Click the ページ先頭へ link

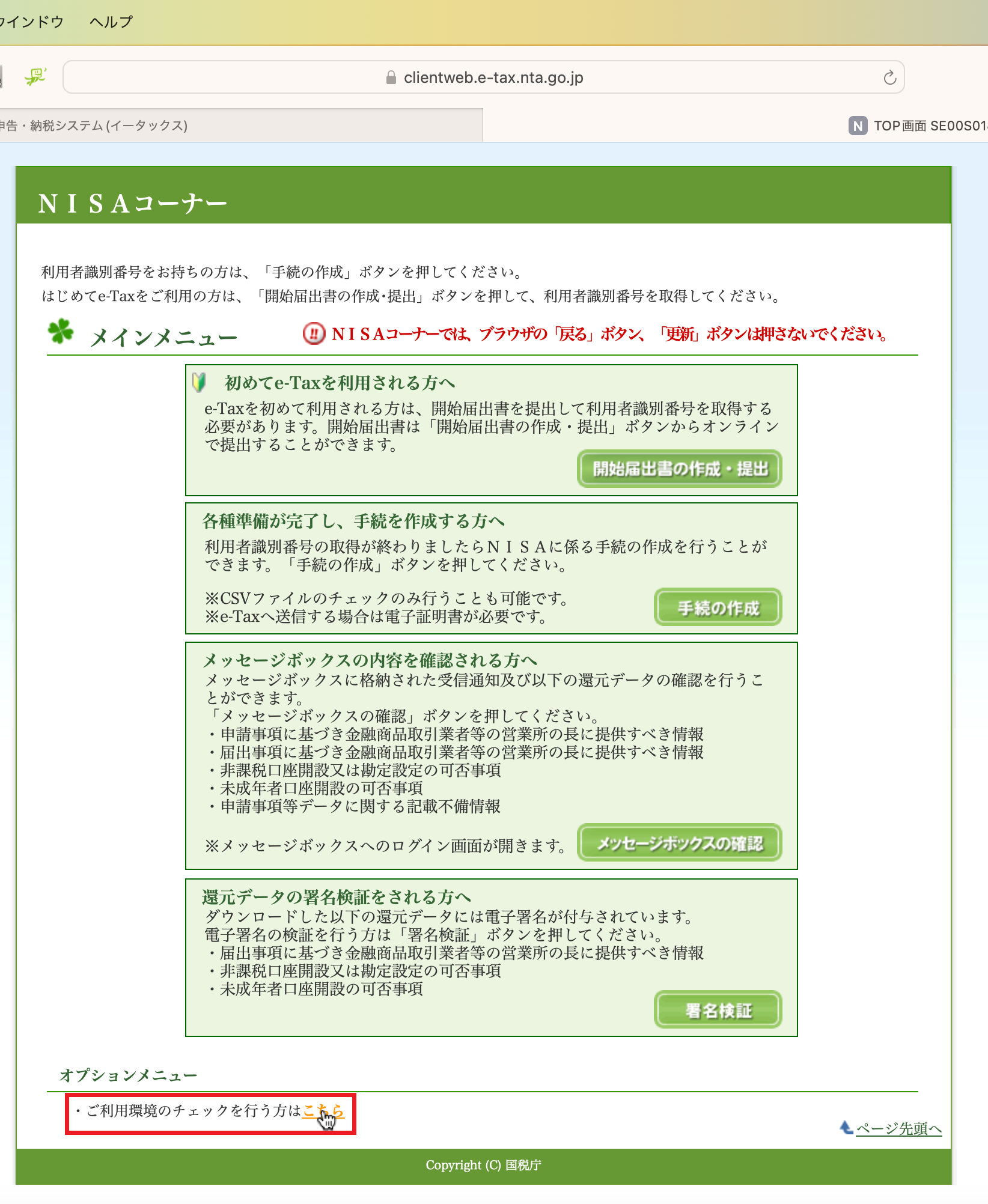(898, 1129)
